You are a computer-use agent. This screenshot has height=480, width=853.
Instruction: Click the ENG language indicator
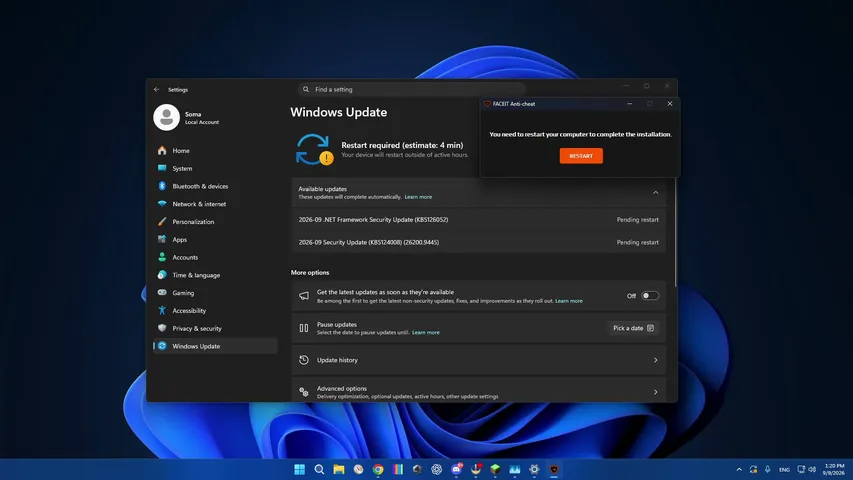[784, 470]
